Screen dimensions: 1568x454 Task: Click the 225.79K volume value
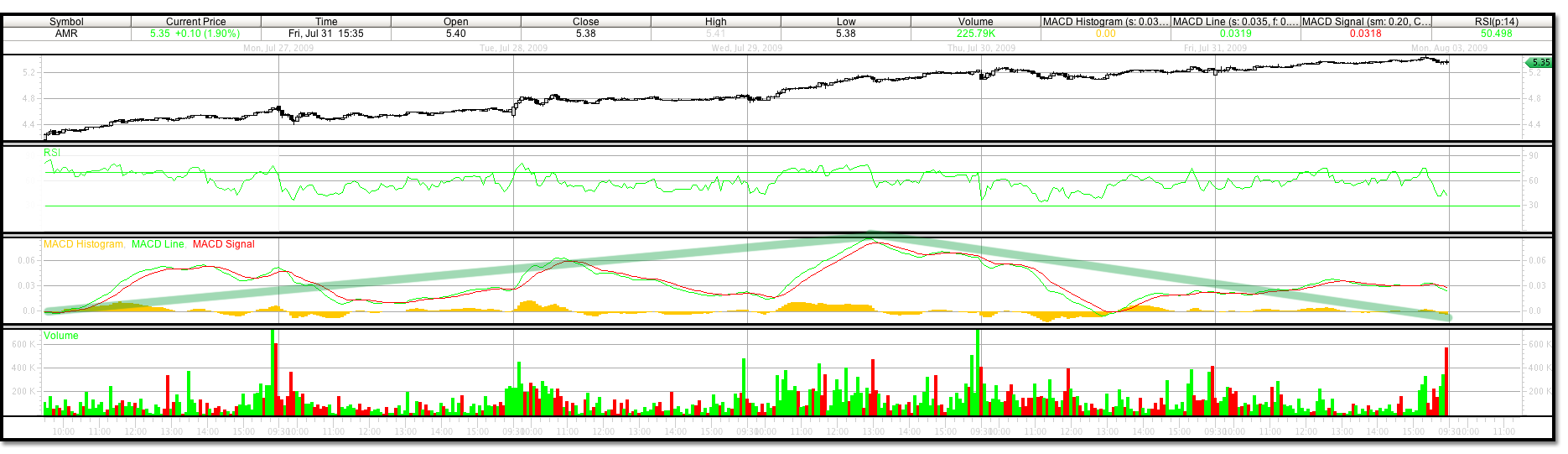tap(975, 34)
